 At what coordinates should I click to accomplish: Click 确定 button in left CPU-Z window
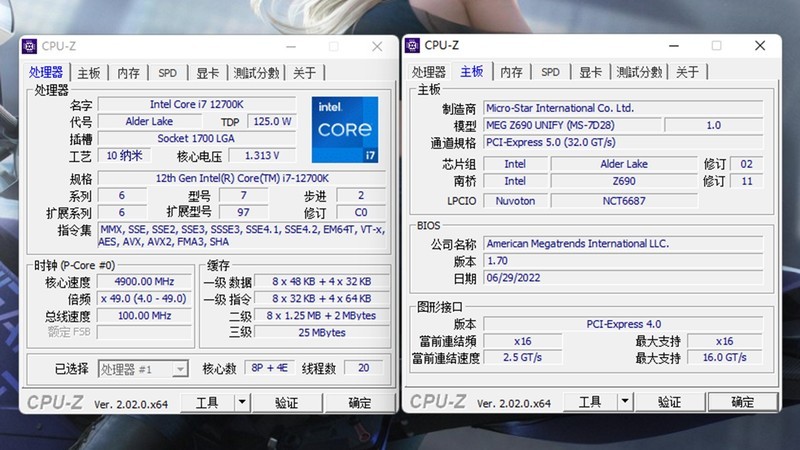(x=360, y=403)
